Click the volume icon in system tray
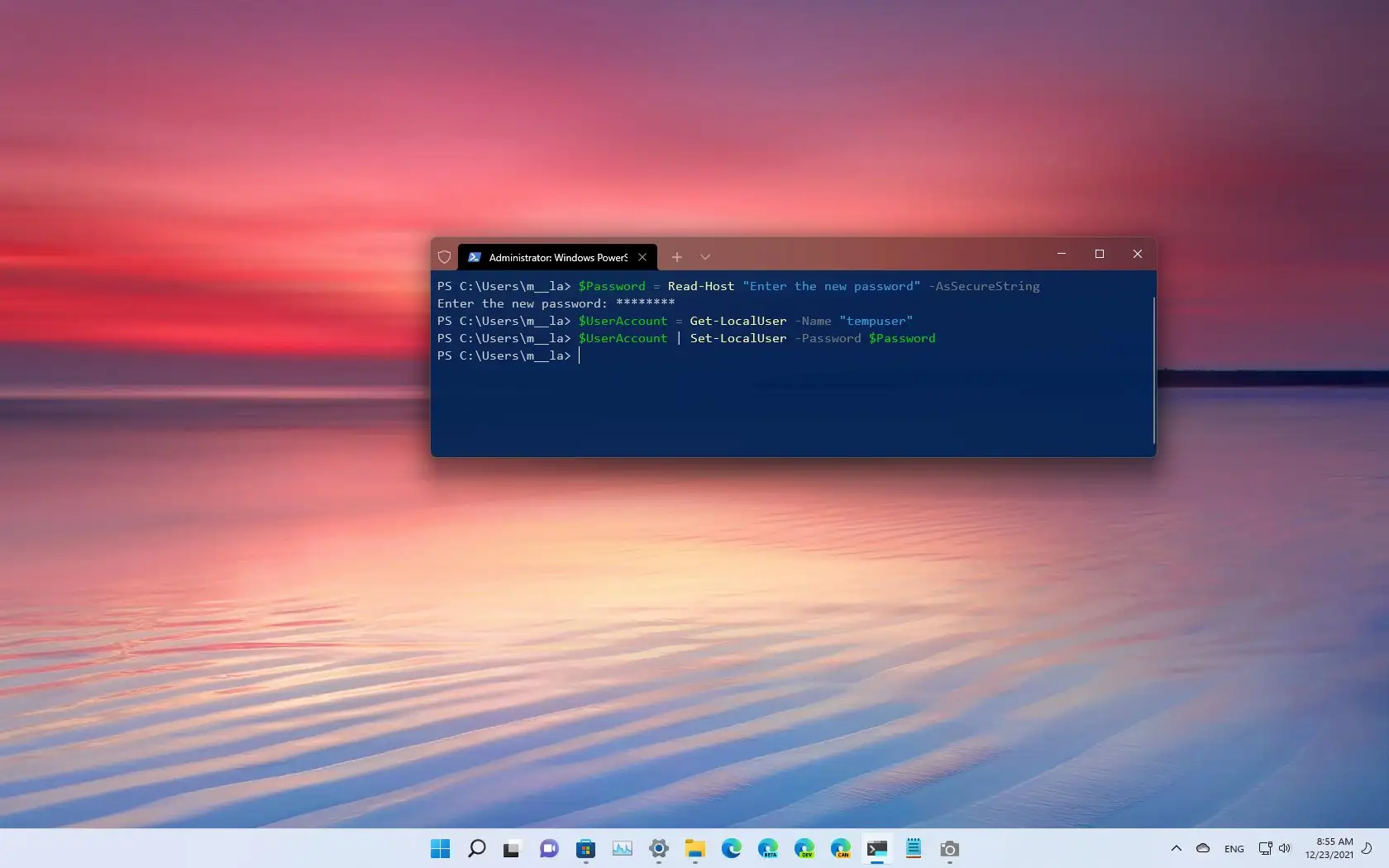The width and height of the screenshot is (1389, 868). (1285, 848)
